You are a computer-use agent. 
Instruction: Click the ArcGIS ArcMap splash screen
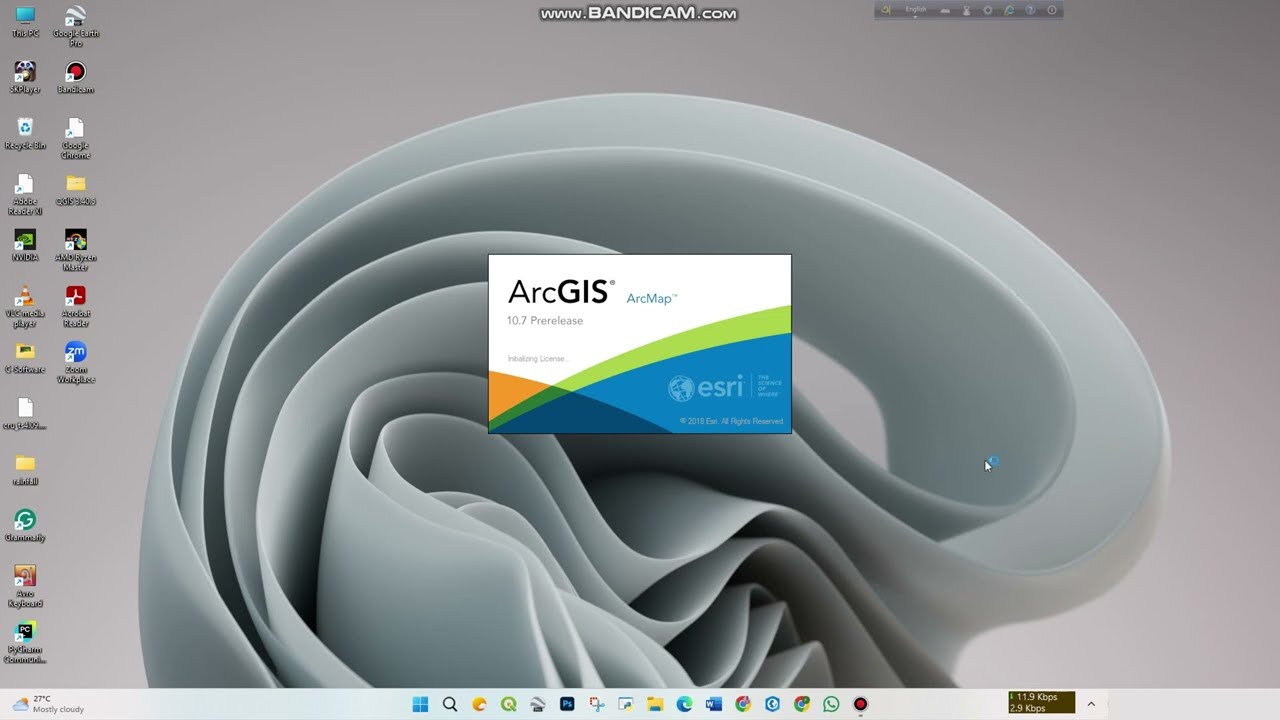(x=640, y=344)
